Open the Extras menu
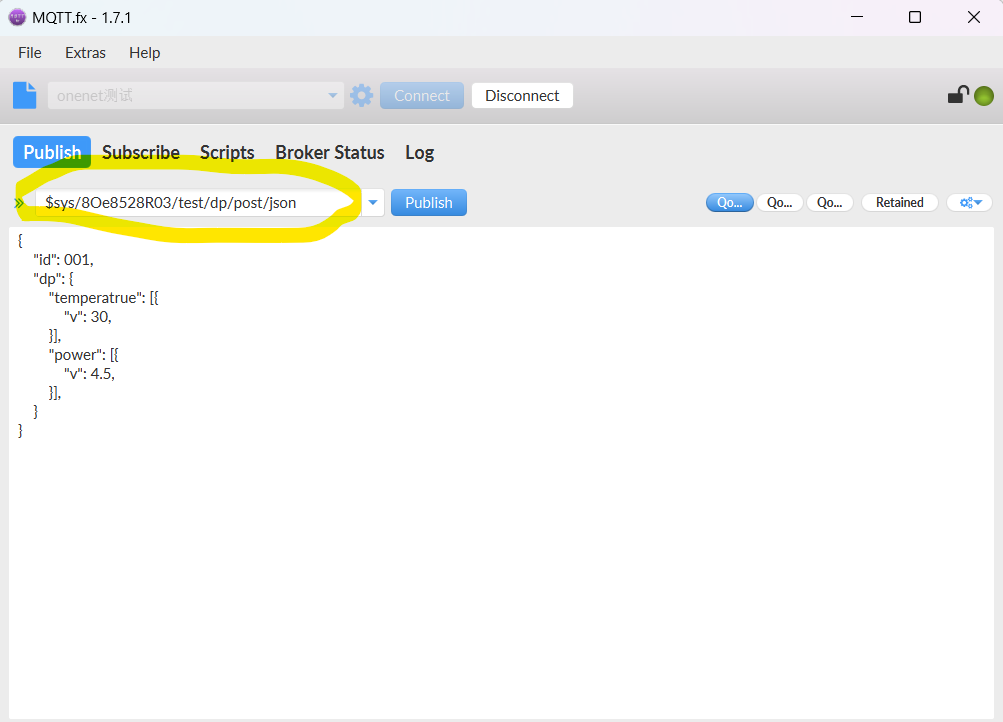This screenshot has width=1003, height=722. click(x=85, y=52)
